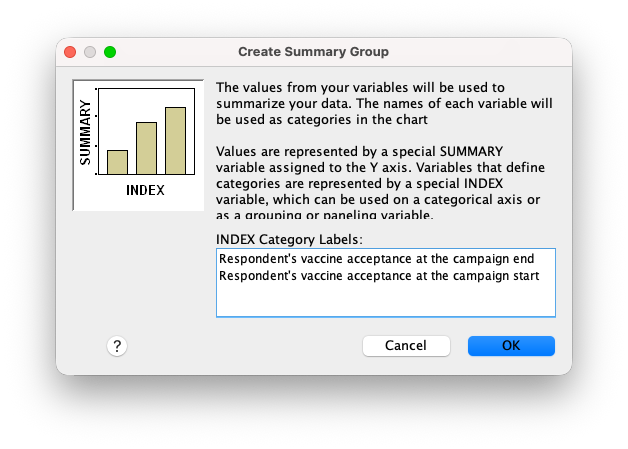628x449 pixels.
Task: Select the 'campaign end' category label line
Action: click(376, 259)
